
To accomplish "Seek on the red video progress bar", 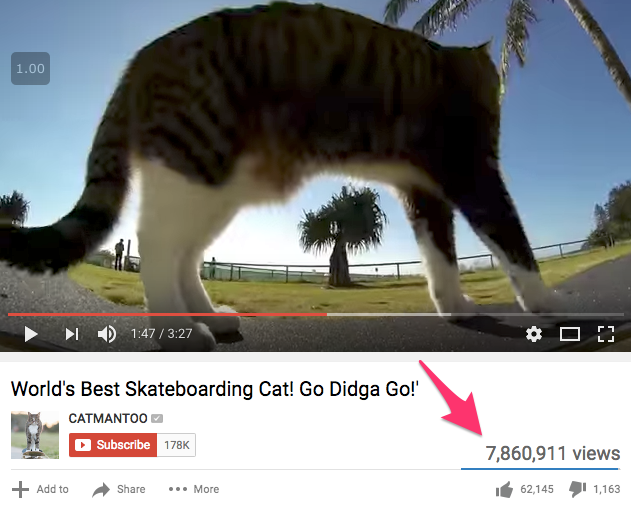I will click(x=167, y=314).
